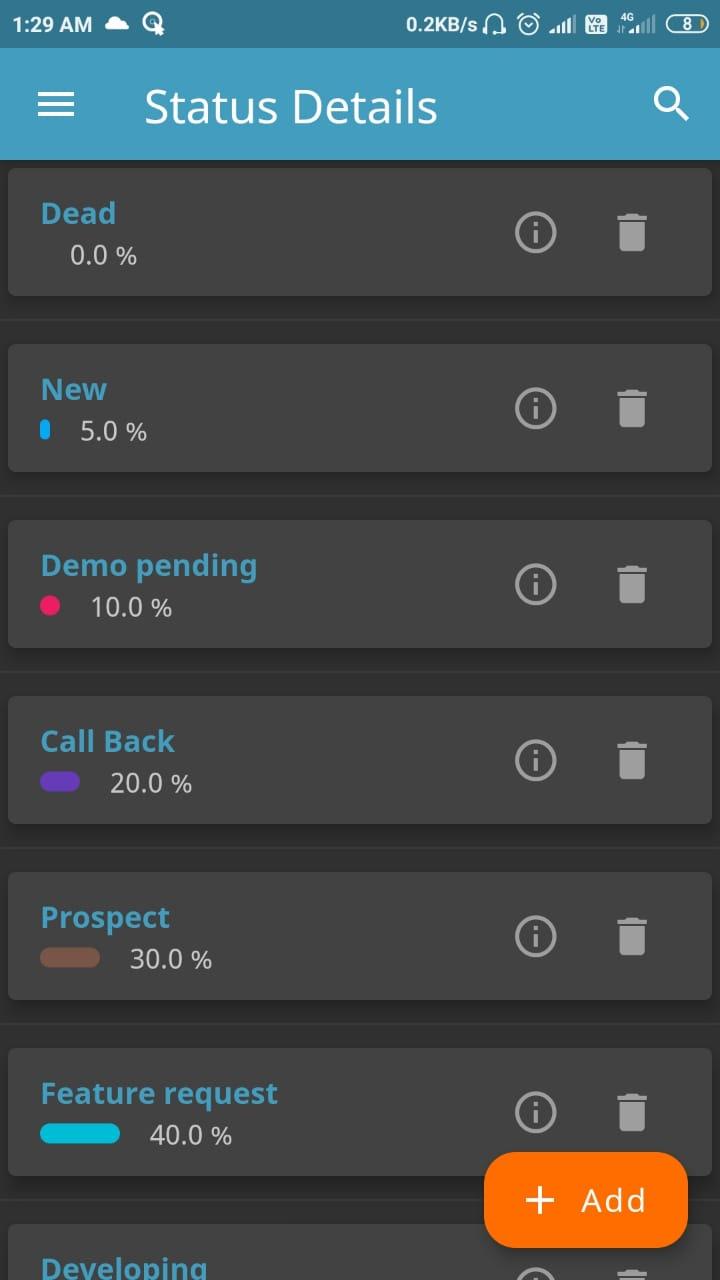Remove the Call Back status
Image resolution: width=720 pixels, height=1280 pixels.
[631, 760]
